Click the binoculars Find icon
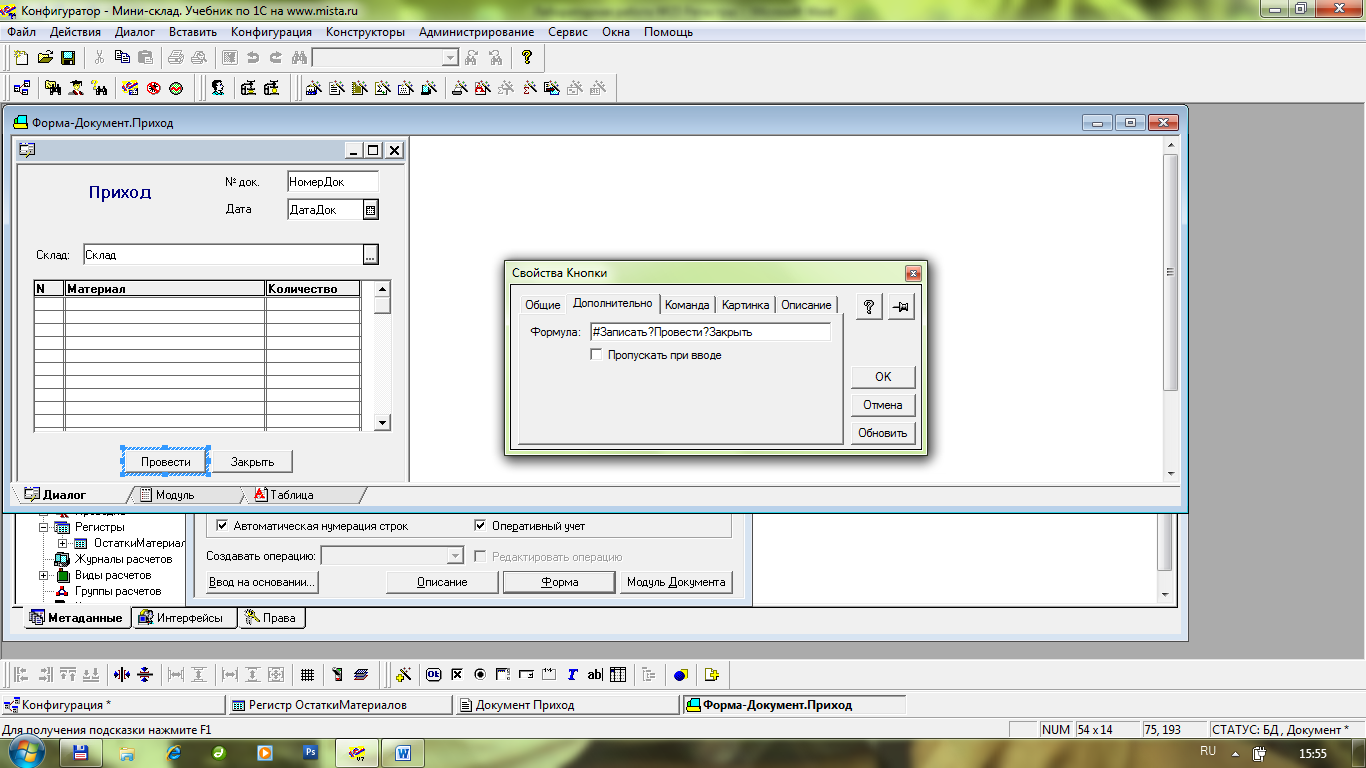The image size is (1366, 768). coord(298,58)
